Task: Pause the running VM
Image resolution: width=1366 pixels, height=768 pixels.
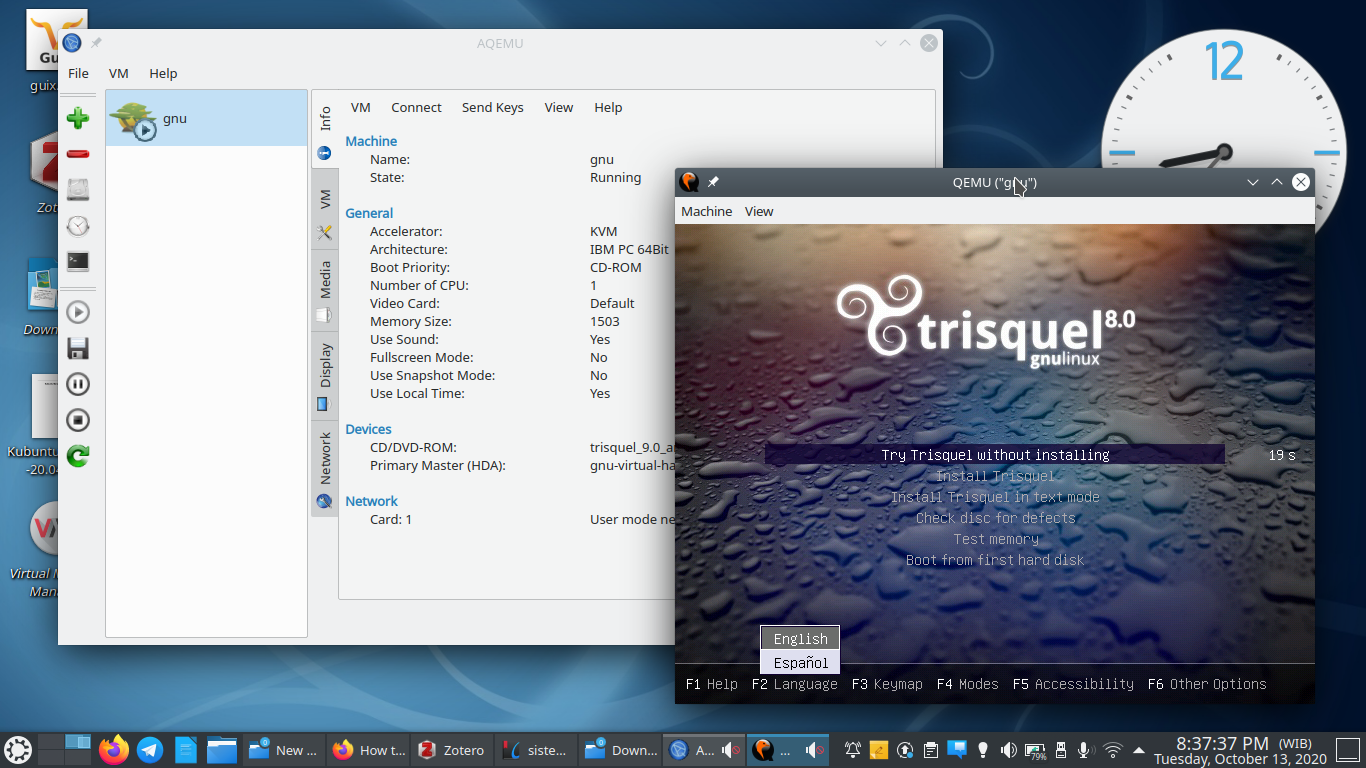Action: pos(78,384)
